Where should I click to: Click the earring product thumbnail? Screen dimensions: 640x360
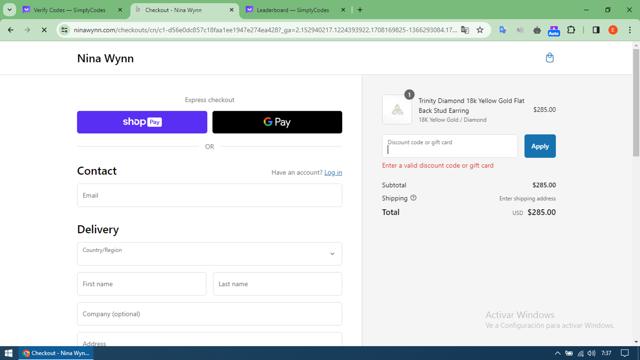[397, 109]
